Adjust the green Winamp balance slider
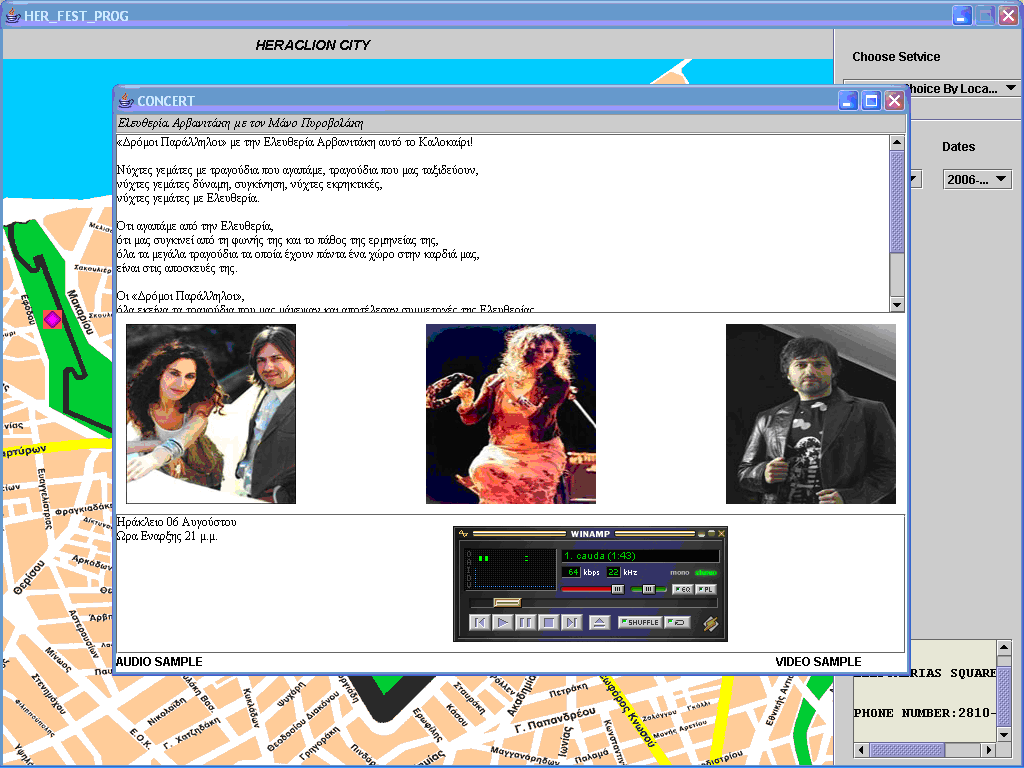This screenshot has height=768, width=1024. point(648,589)
